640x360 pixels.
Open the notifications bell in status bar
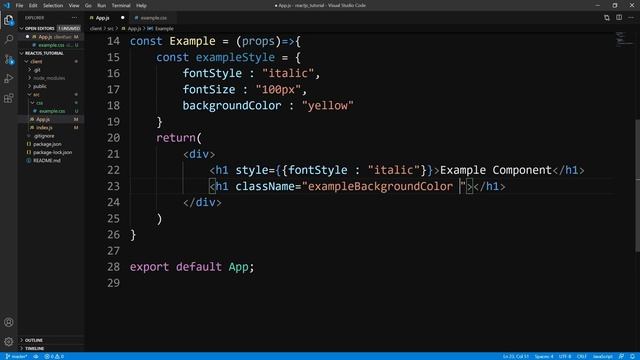click(632, 356)
